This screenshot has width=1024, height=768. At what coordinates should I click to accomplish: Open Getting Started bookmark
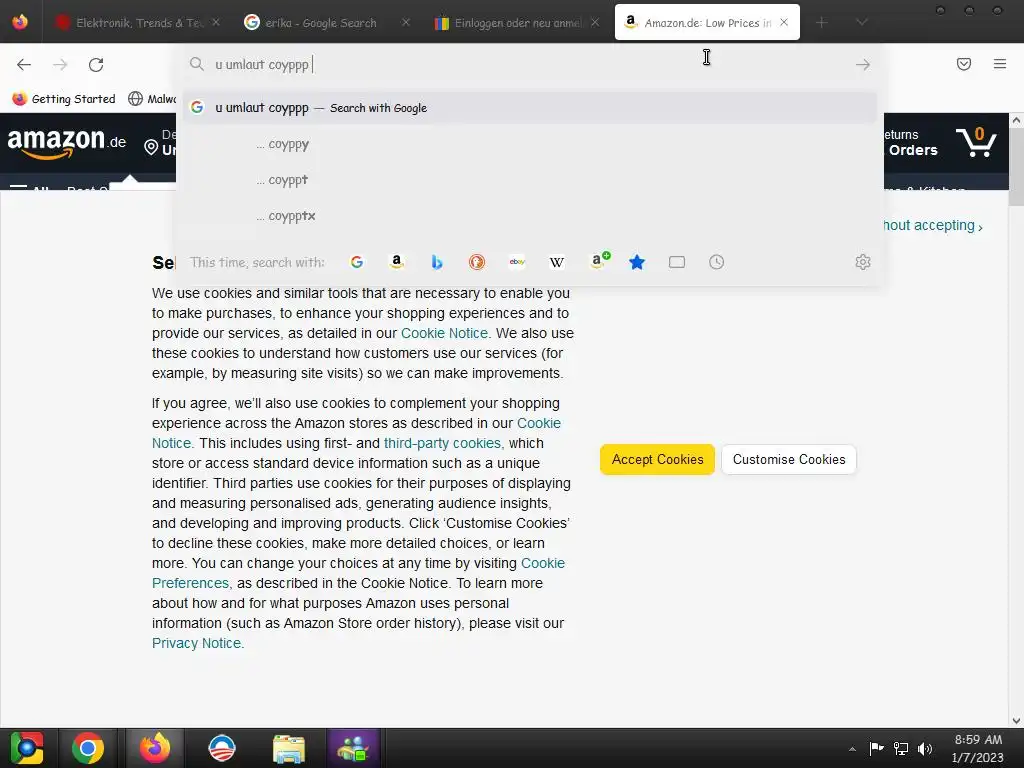pyautogui.click(x=64, y=99)
